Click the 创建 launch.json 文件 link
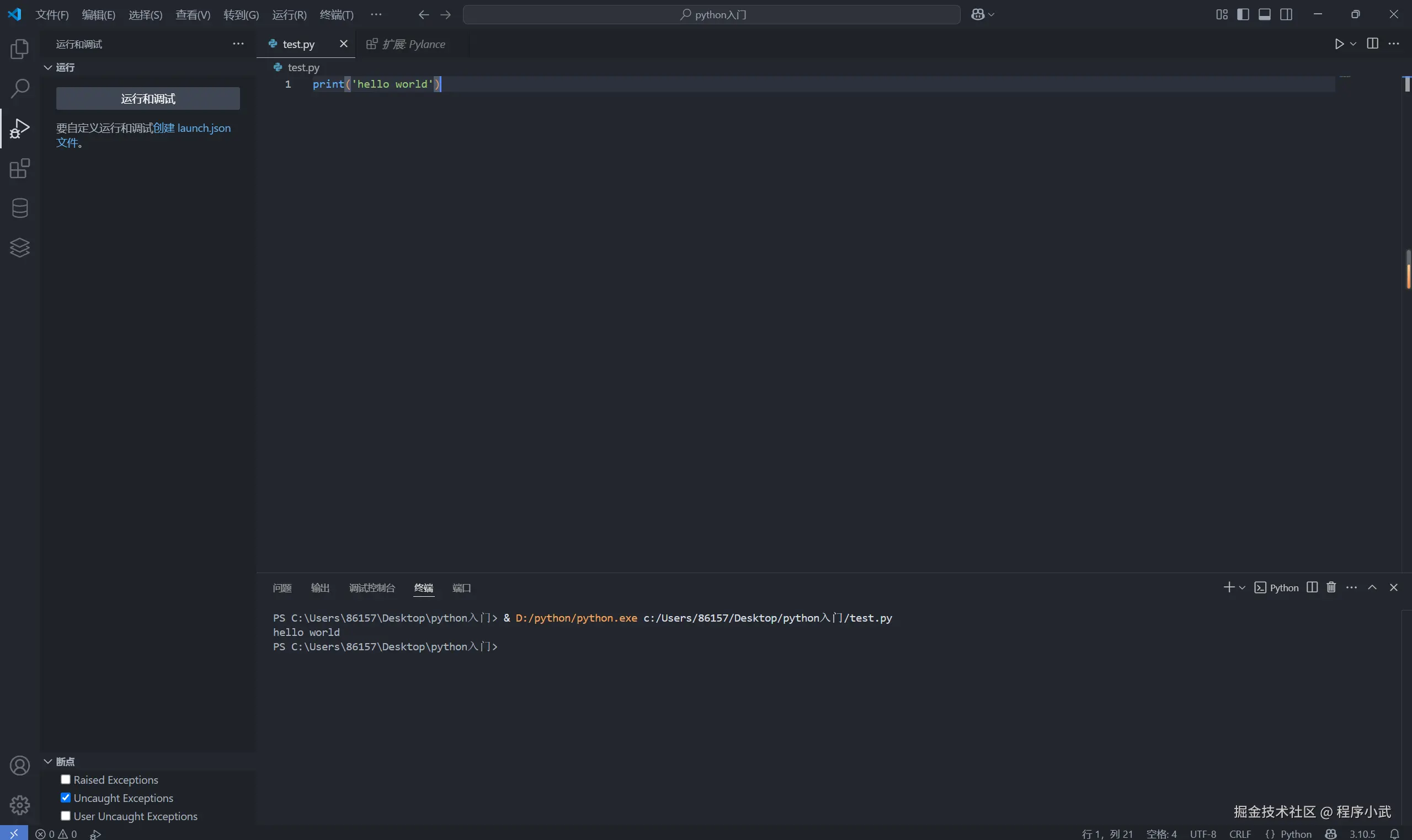 tap(192, 128)
